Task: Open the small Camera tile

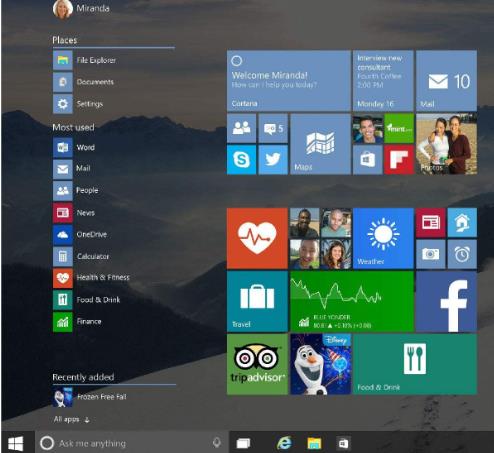Action: (430, 254)
